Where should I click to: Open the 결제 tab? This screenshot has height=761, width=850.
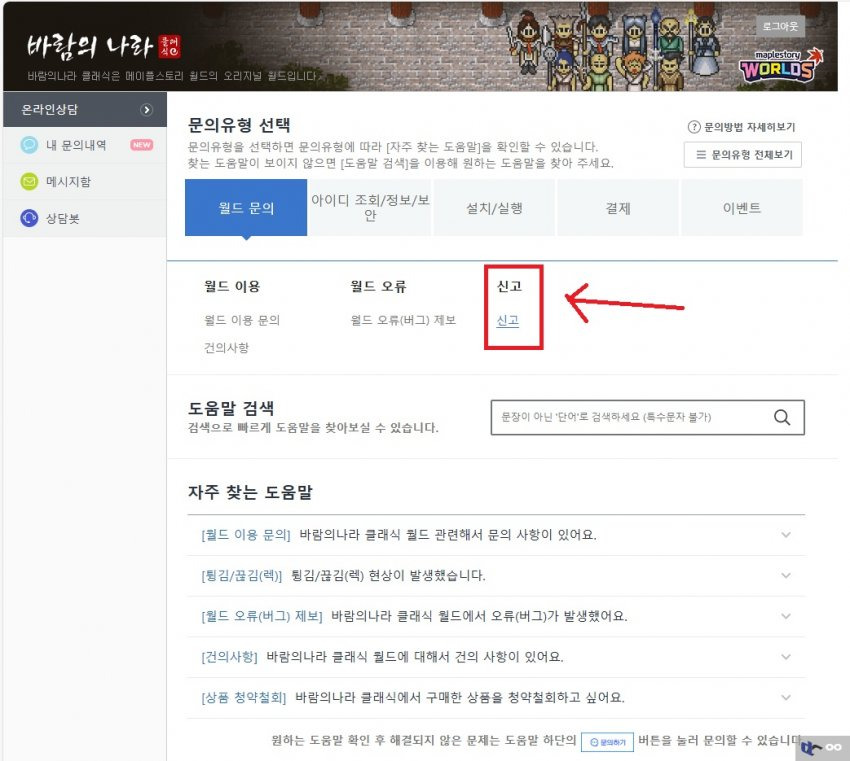(x=618, y=208)
